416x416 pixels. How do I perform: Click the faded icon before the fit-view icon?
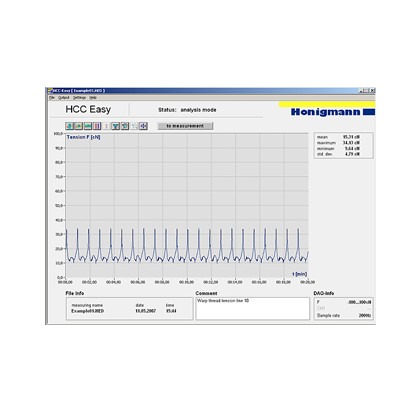(134, 126)
